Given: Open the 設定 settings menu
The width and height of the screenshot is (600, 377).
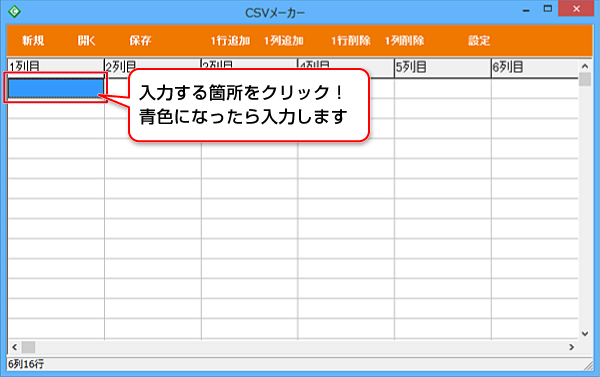Looking at the screenshot, I should click(x=479, y=41).
